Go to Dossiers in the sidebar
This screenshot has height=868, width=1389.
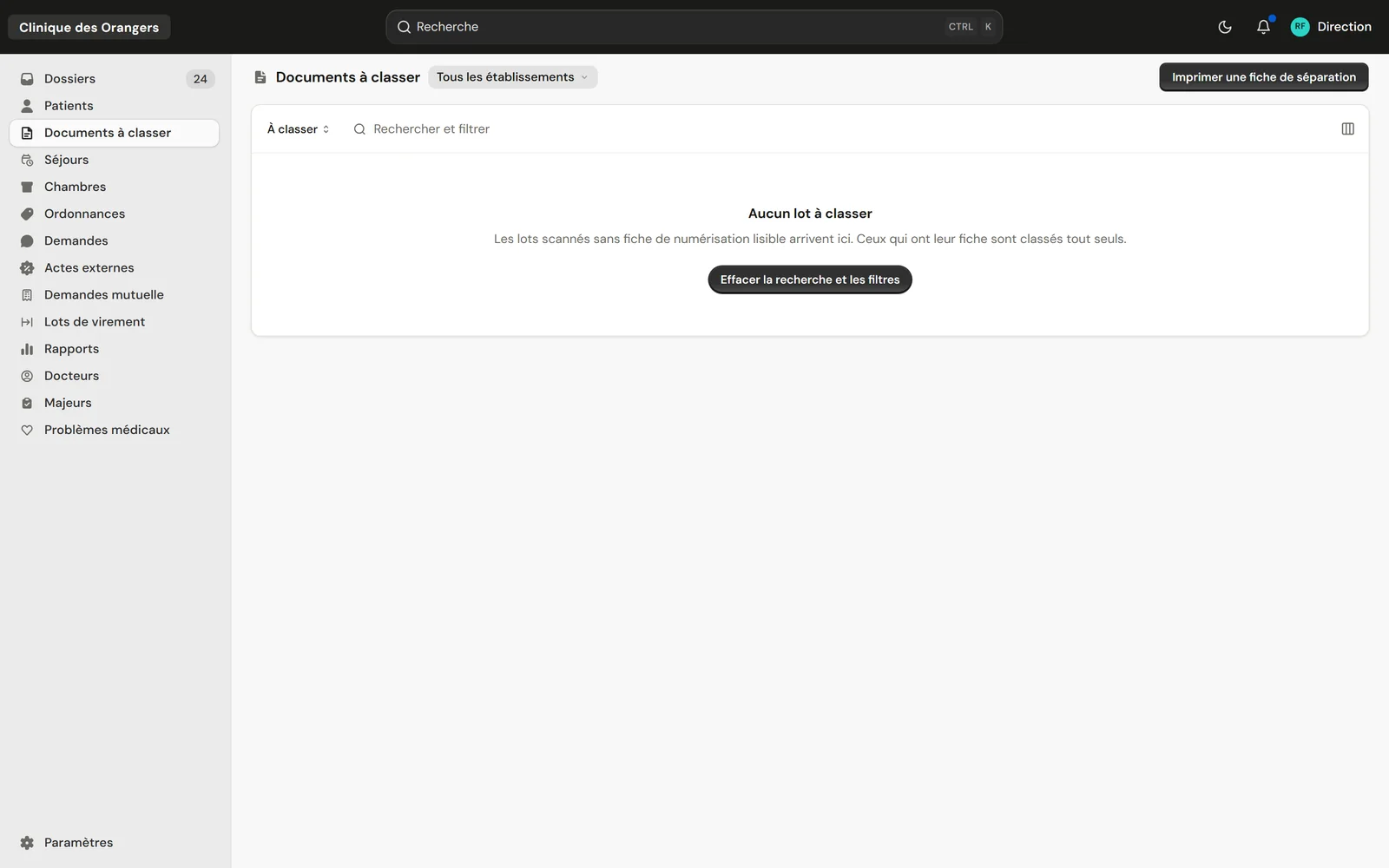[x=115, y=79]
